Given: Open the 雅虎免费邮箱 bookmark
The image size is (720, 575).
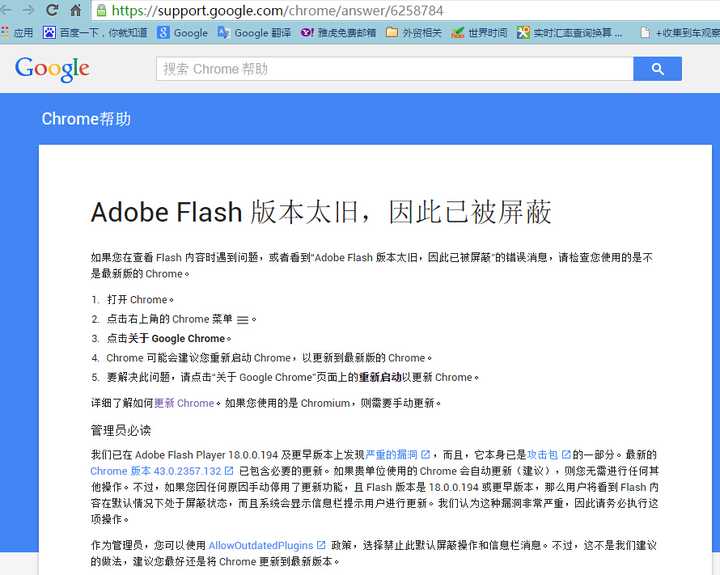Looking at the screenshot, I should tap(338, 33).
